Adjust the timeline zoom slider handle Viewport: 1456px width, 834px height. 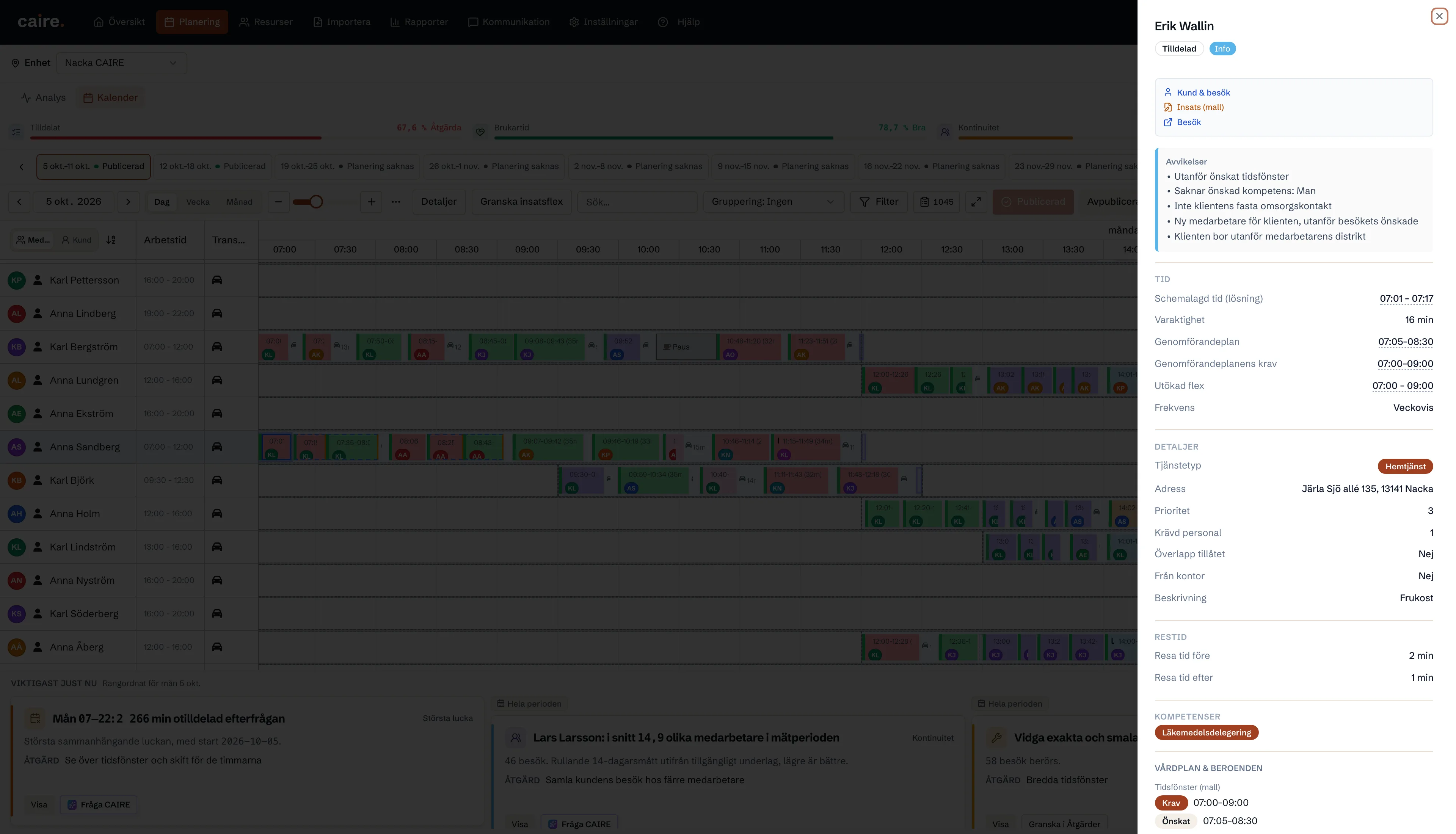tap(315, 202)
